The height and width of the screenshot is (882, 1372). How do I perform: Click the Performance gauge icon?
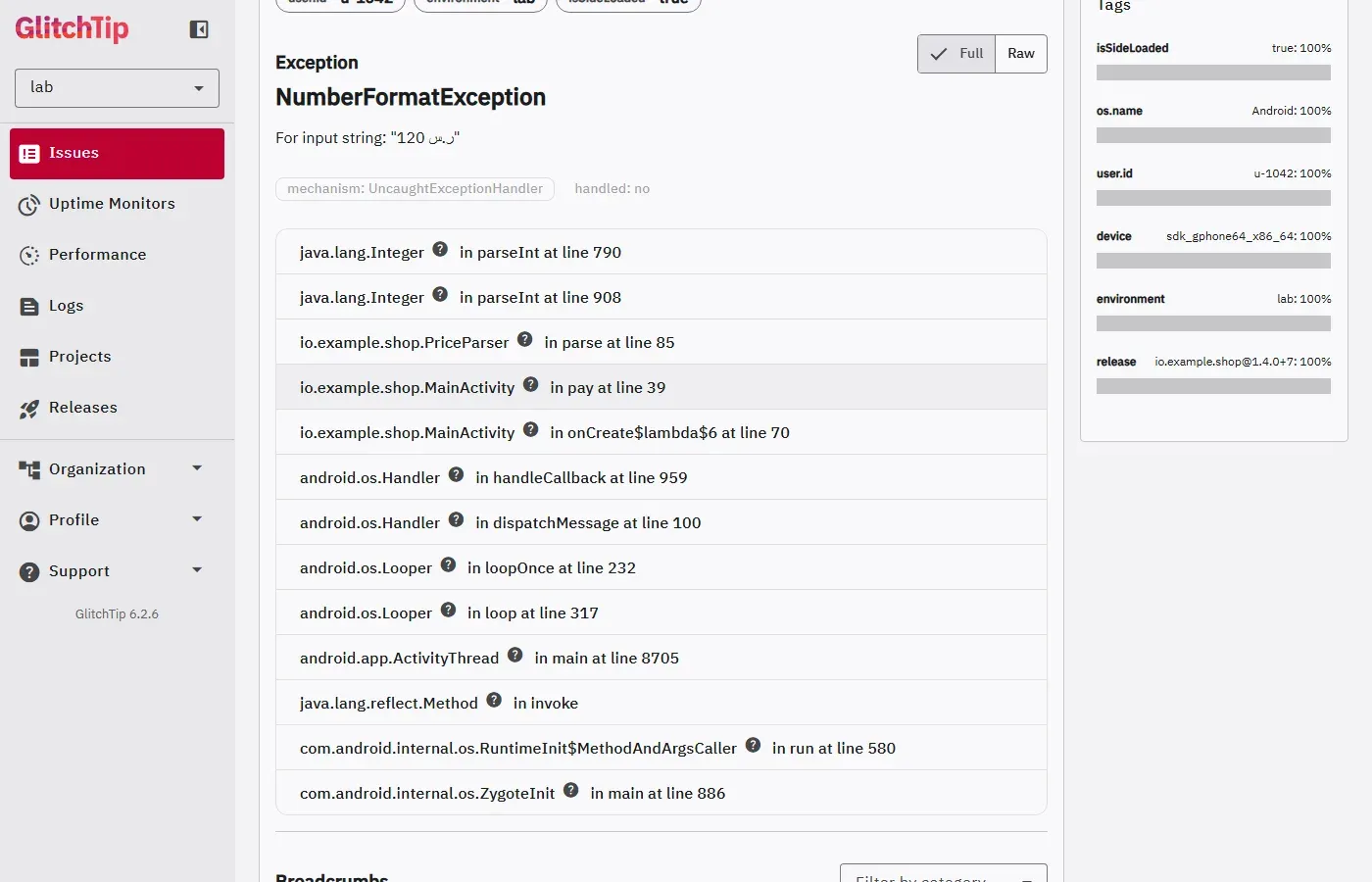29,256
